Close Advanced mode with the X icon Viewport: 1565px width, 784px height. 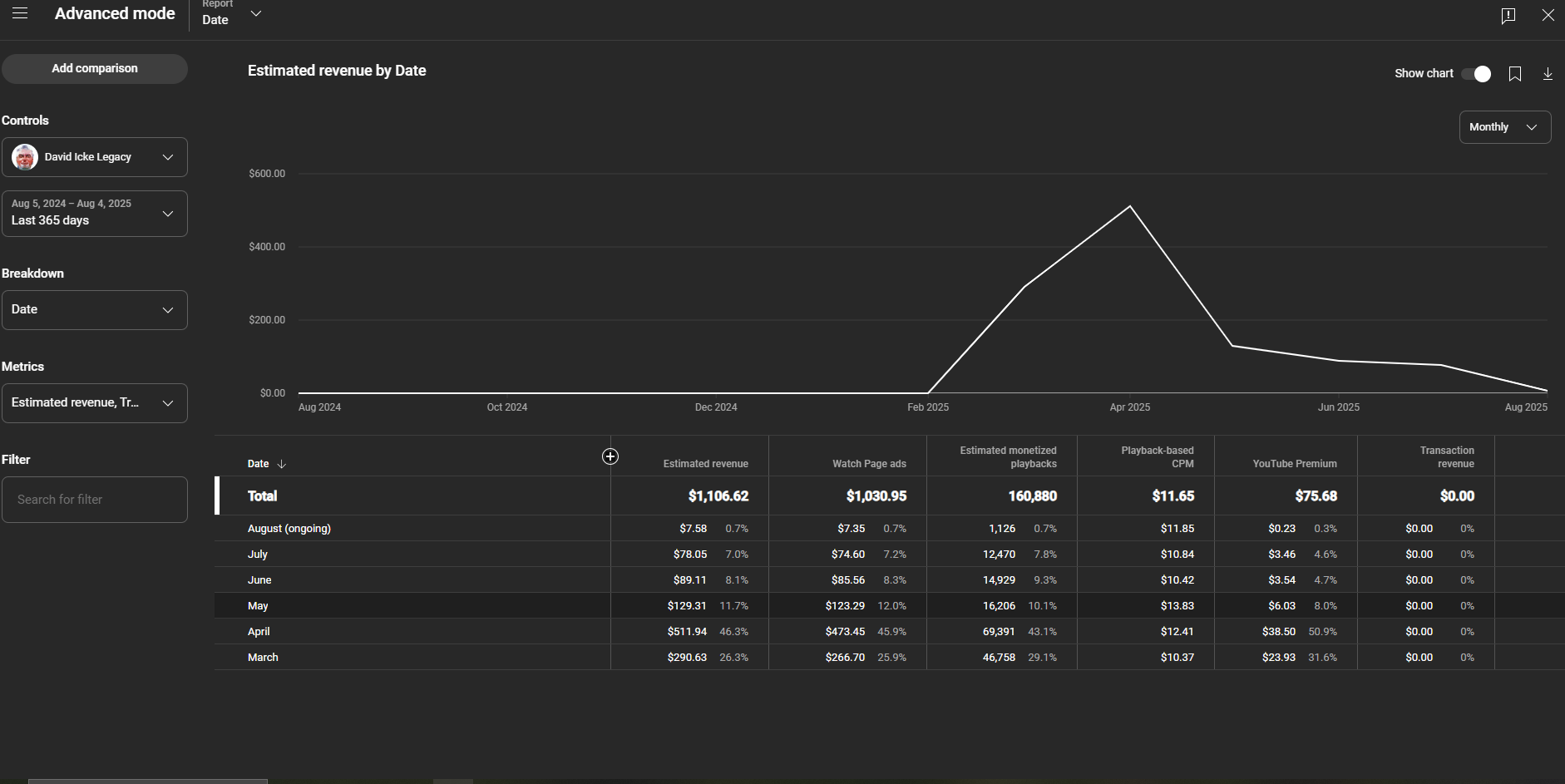[1548, 15]
